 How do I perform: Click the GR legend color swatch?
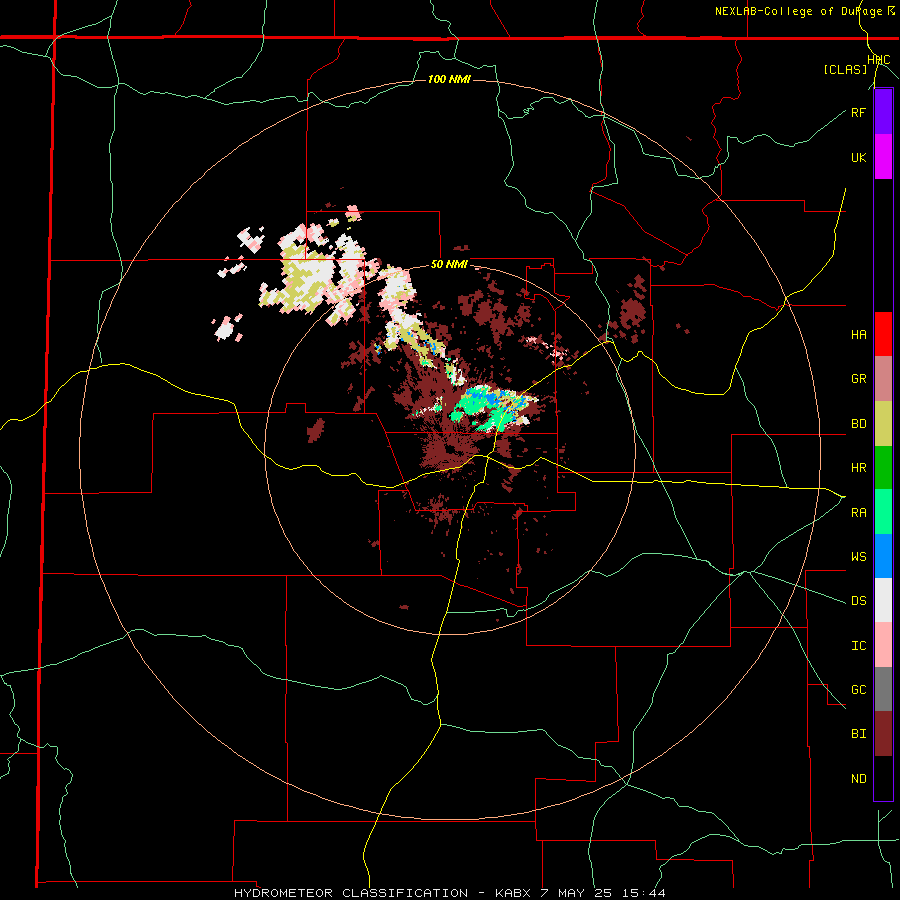pos(883,378)
